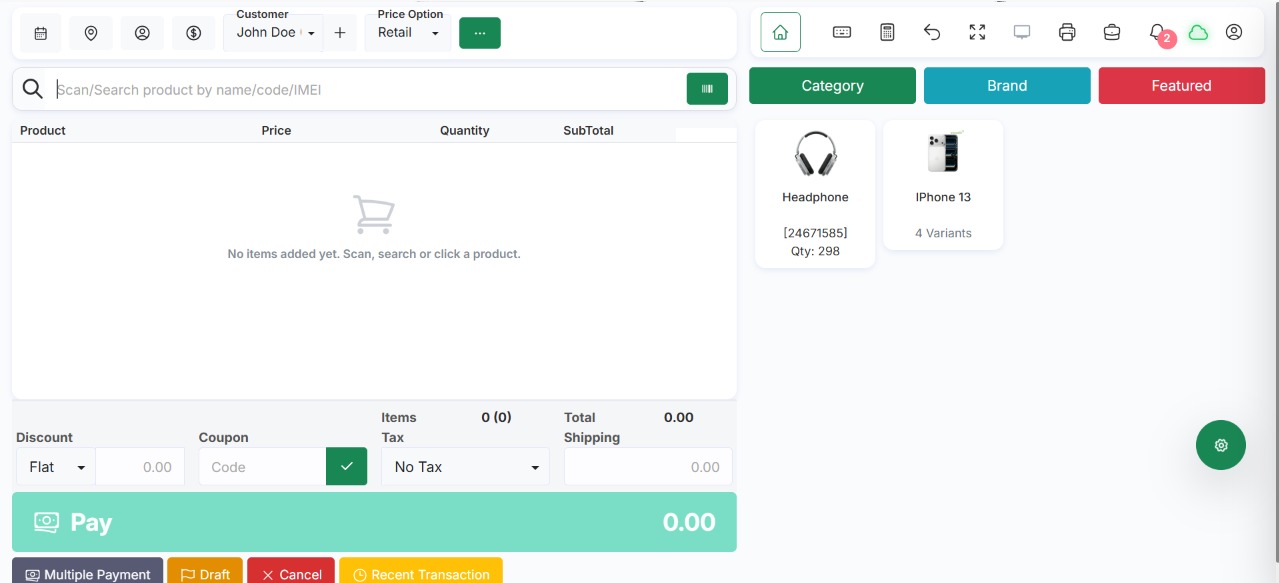
Task: Open floating green settings gear
Action: click(x=1221, y=445)
